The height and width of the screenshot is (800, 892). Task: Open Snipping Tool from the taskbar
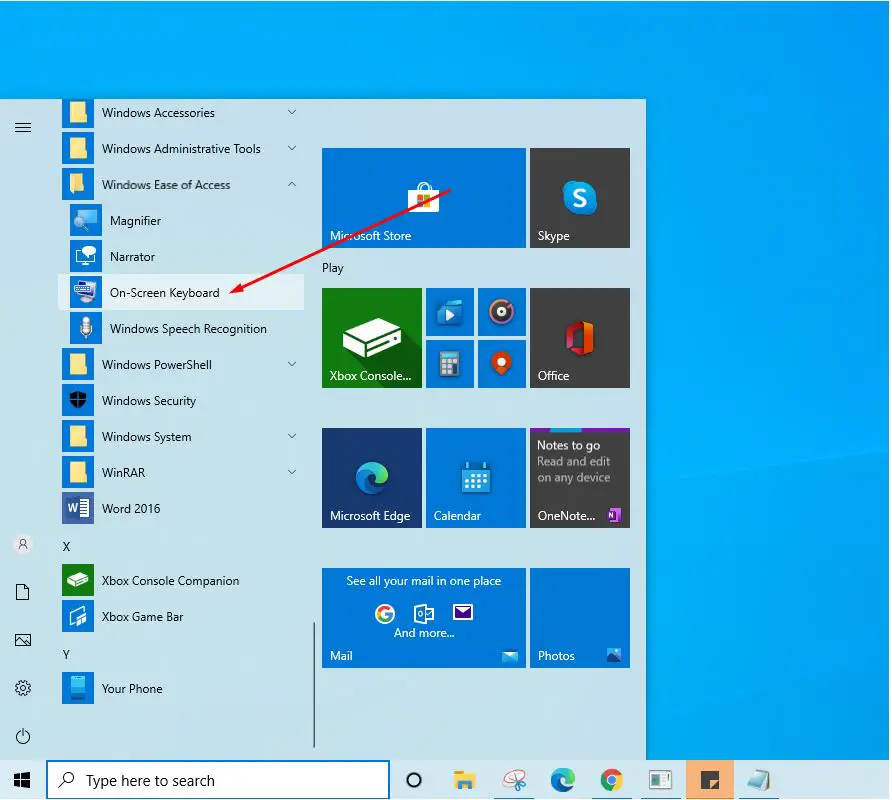click(514, 780)
